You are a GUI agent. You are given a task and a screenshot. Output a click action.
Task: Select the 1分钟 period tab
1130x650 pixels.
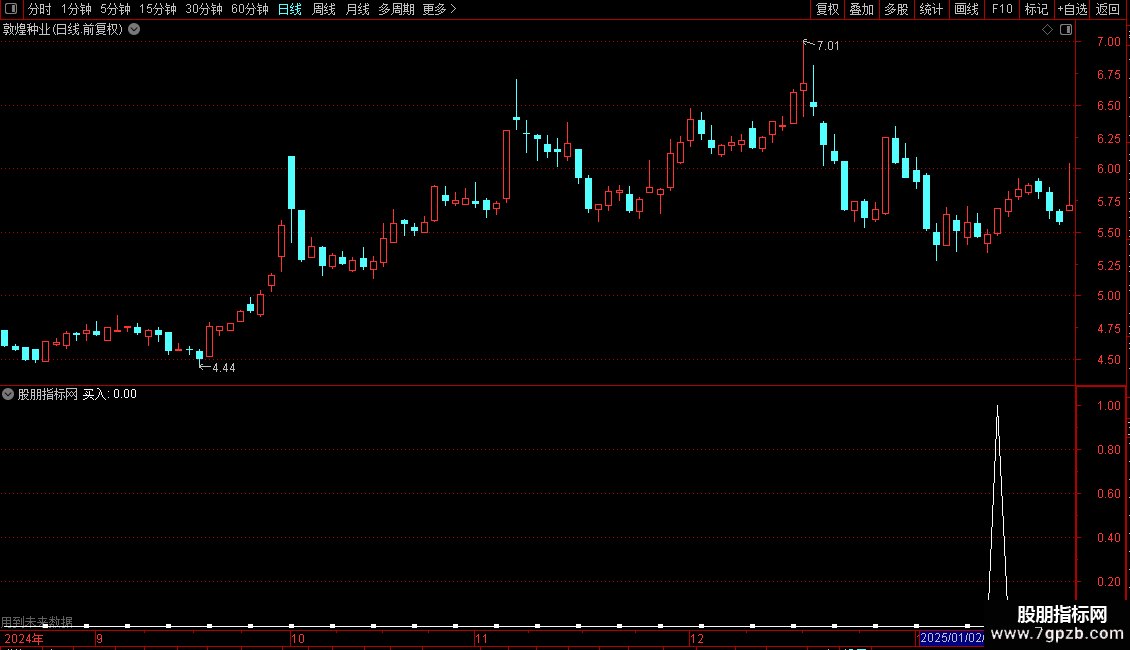(x=76, y=9)
